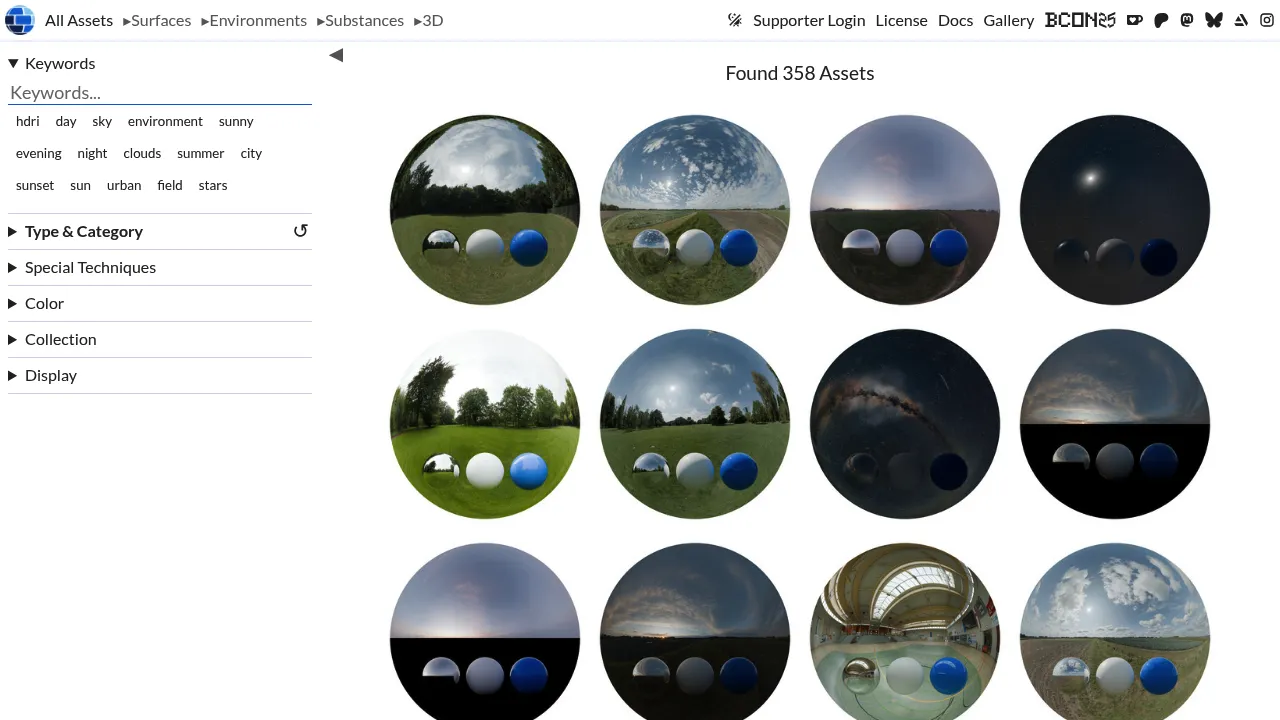
Task: Select the 'night' keyword tag
Action: tap(92, 153)
